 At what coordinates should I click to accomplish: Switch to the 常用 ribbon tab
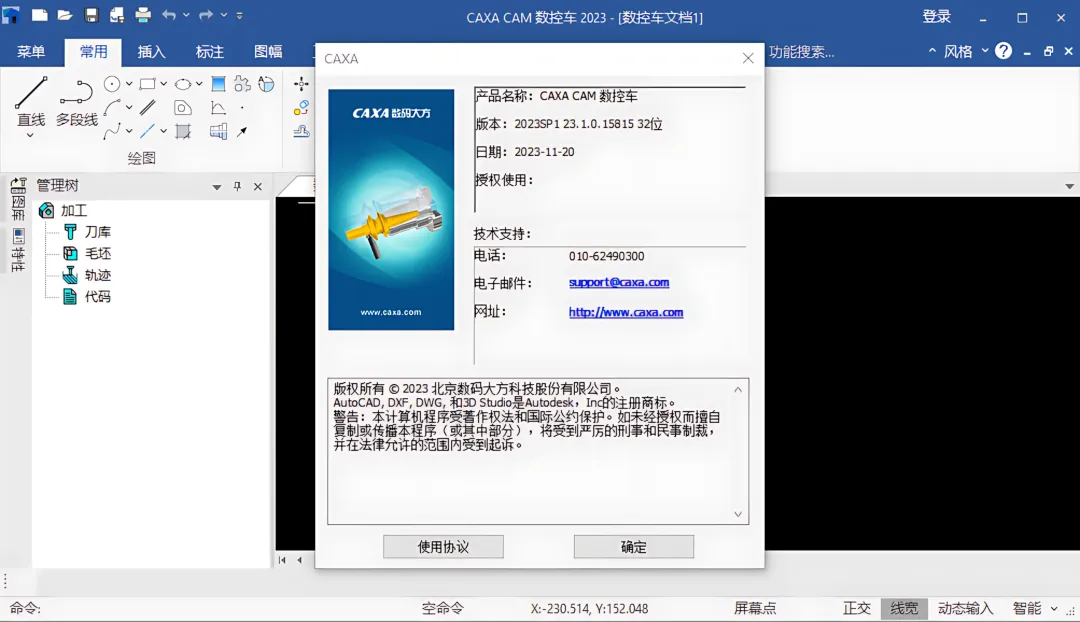[93, 52]
